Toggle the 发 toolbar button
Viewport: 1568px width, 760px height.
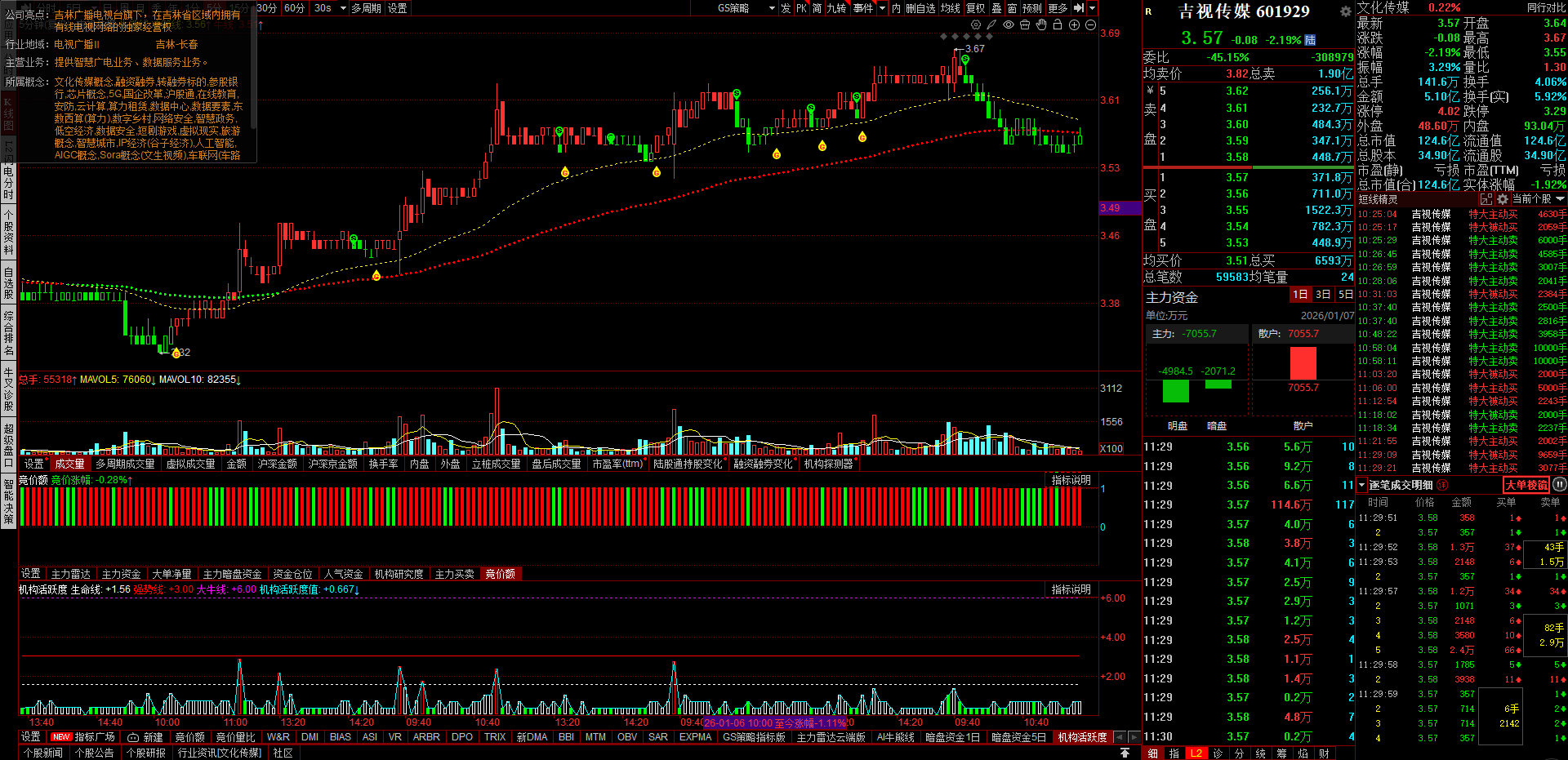point(785,8)
